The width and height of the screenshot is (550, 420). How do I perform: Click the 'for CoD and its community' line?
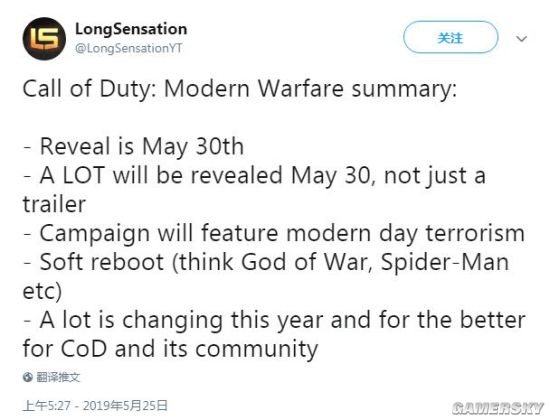tap(170, 349)
